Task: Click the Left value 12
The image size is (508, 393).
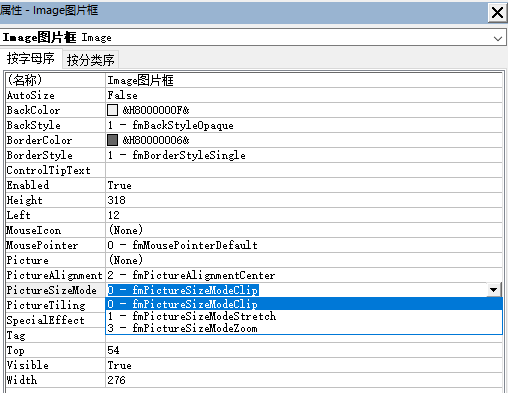Action: (x=304, y=215)
